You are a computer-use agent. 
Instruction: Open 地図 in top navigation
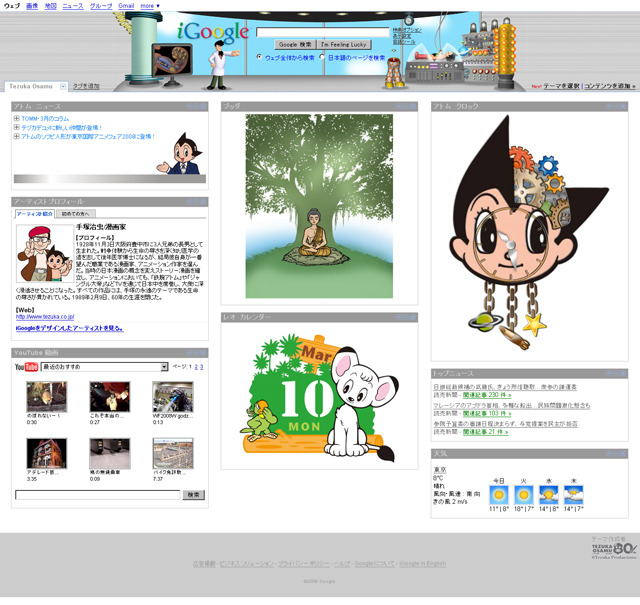[x=51, y=6]
